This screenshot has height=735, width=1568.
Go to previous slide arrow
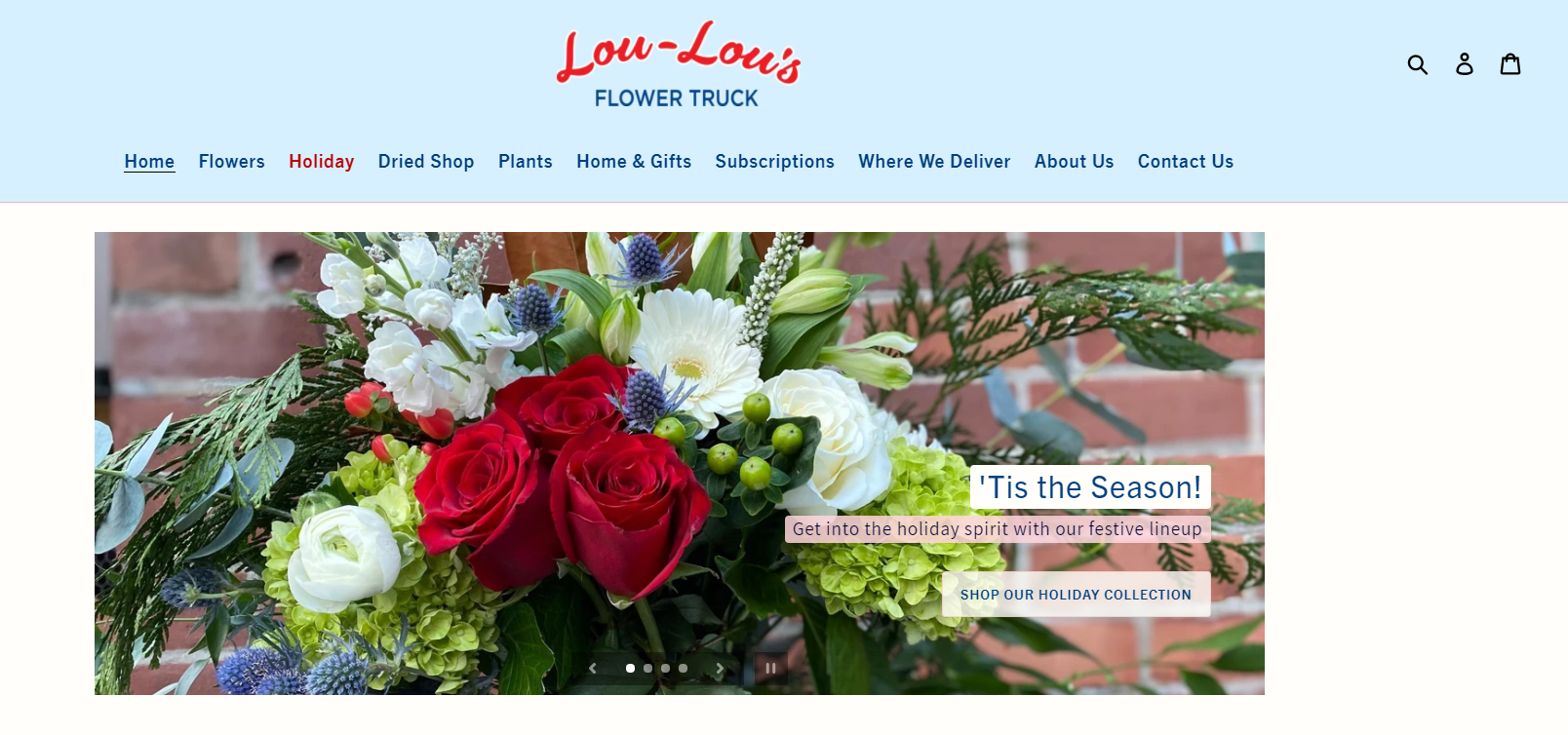(593, 669)
